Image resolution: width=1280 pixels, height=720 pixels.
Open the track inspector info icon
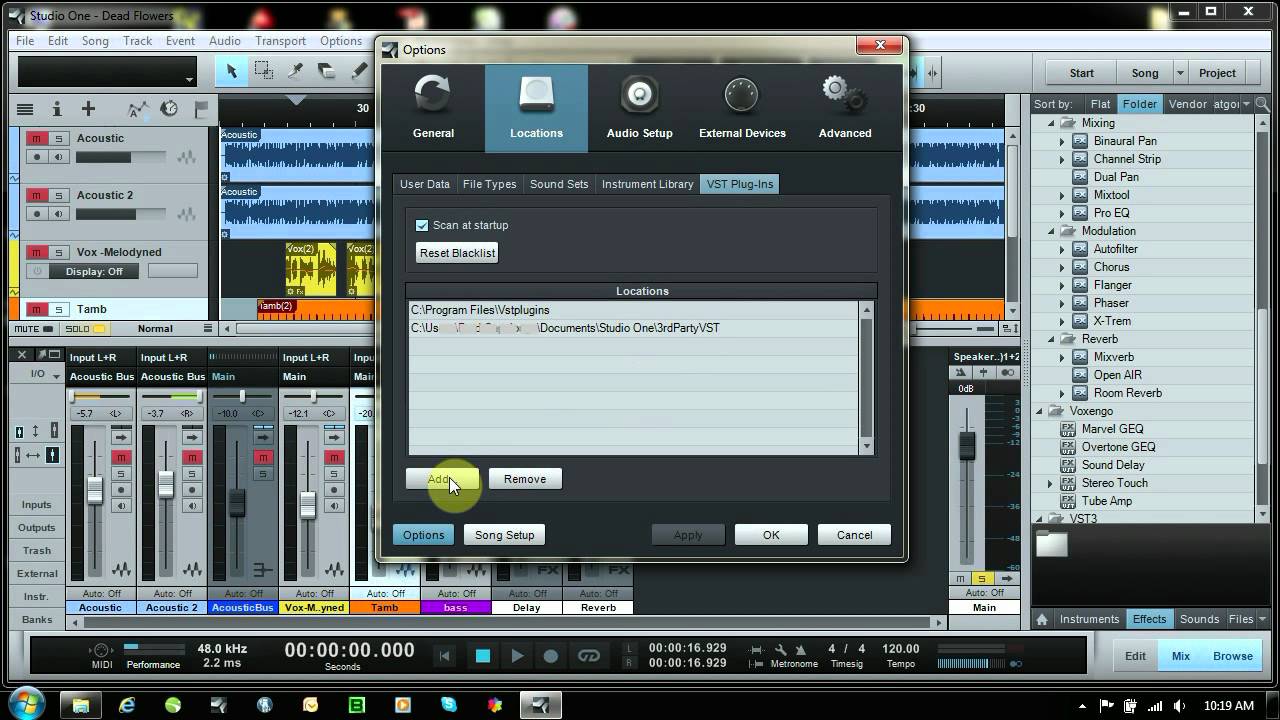click(x=56, y=109)
